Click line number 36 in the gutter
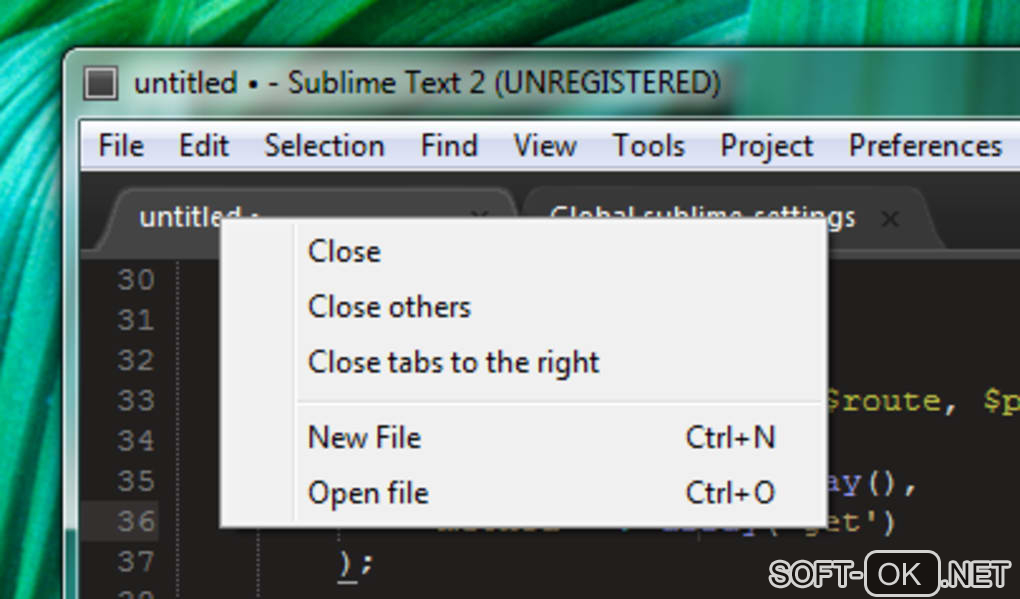1020x599 pixels. [136, 521]
